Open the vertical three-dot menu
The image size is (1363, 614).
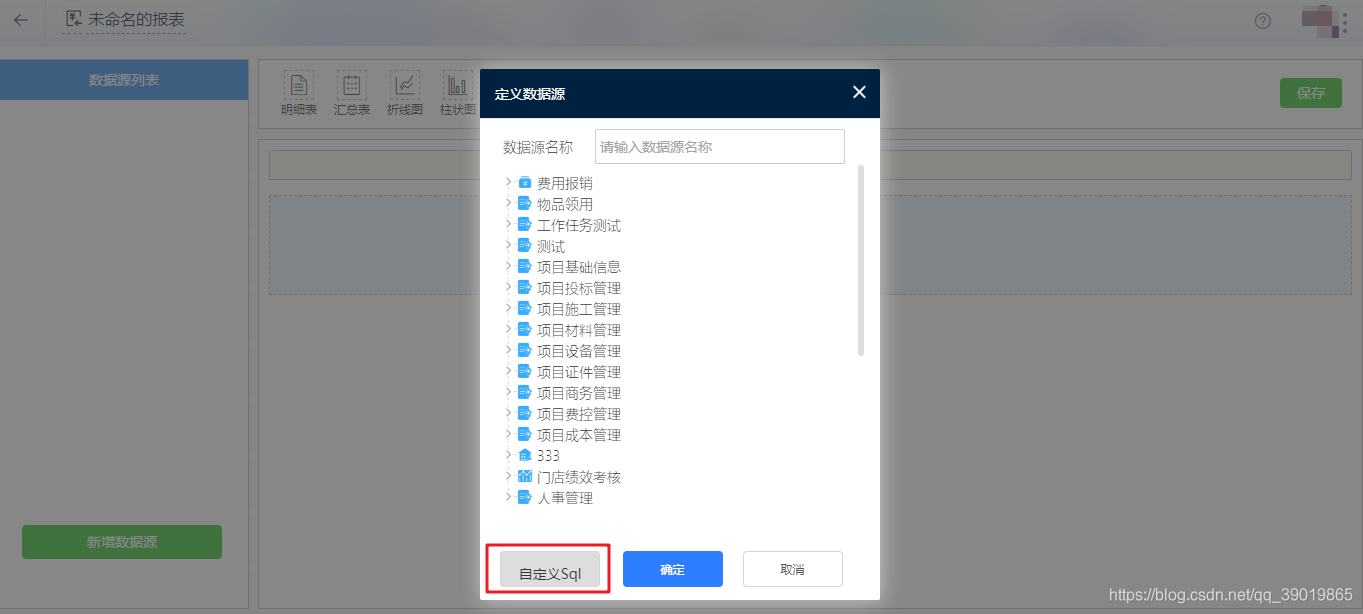(x=1345, y=21)
